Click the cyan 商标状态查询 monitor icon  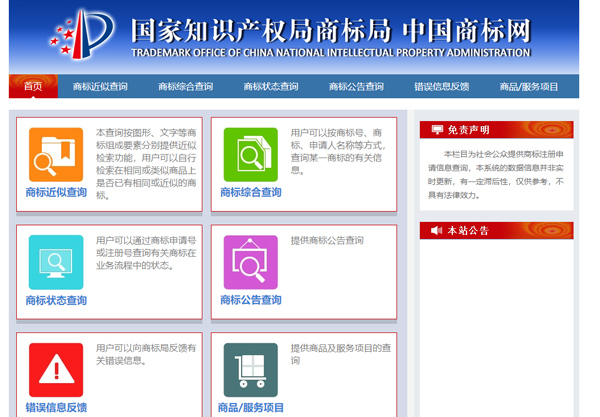(x=56, y=262)
